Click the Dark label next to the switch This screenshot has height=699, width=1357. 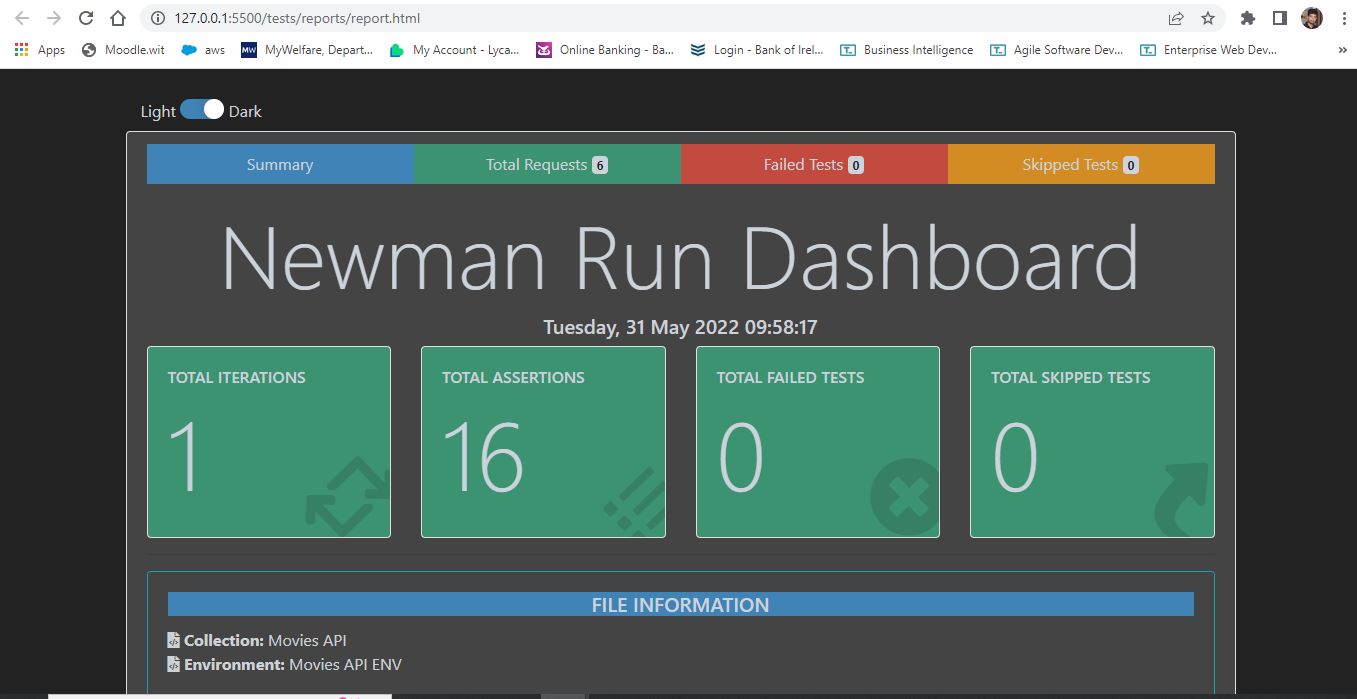click(246, 110)
